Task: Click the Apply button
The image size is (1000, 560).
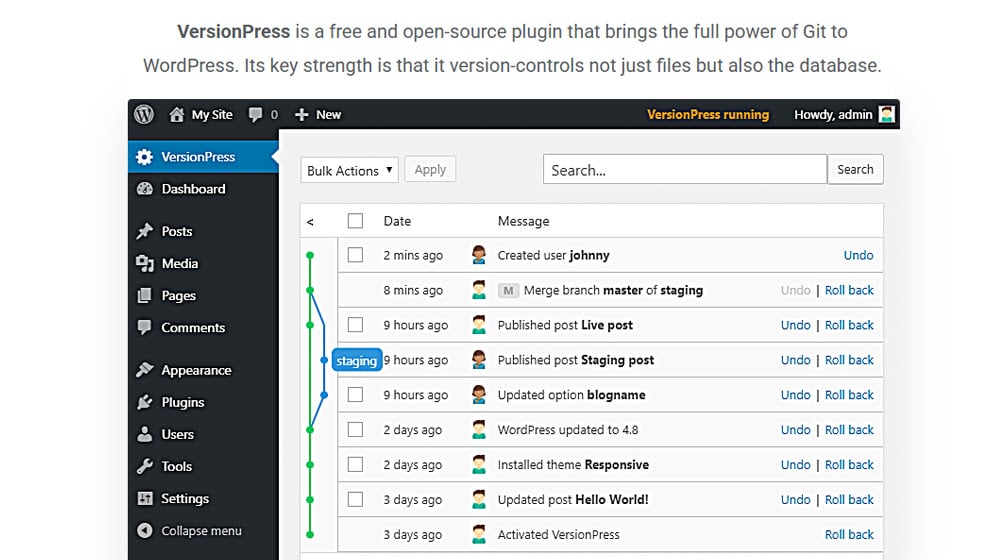Action: coord(430,169)
